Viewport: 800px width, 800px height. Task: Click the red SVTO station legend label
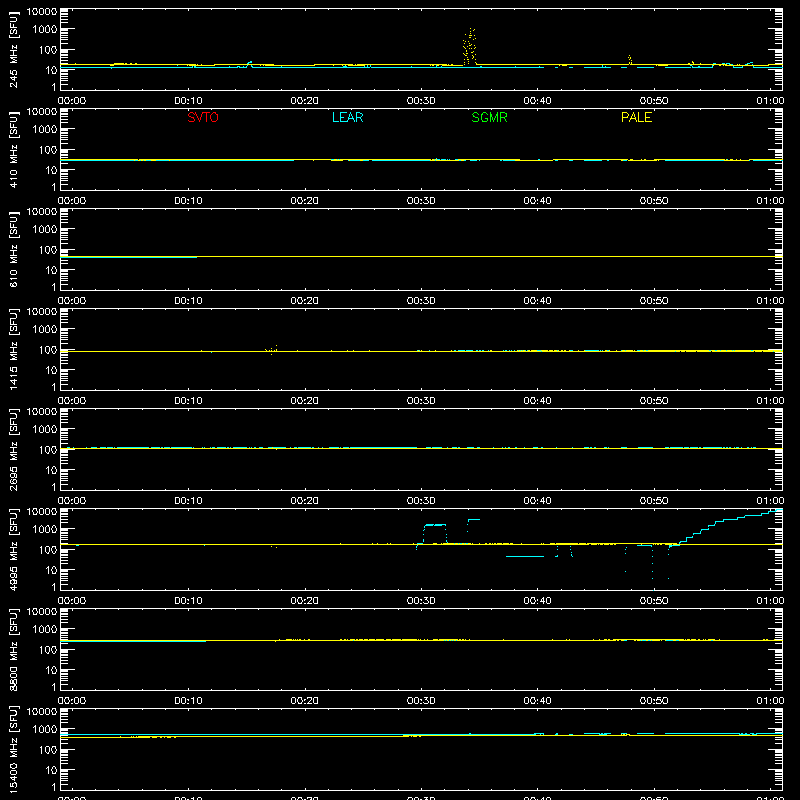[203, 117]
